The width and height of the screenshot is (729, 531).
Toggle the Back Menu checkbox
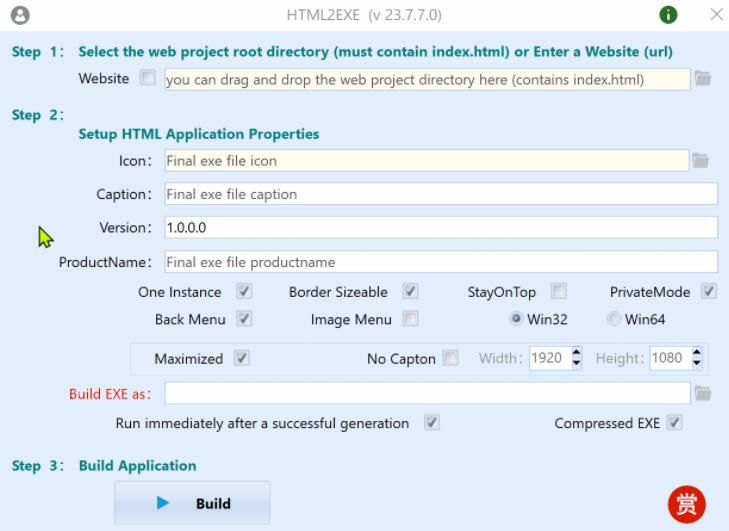(x=244, y=319)
